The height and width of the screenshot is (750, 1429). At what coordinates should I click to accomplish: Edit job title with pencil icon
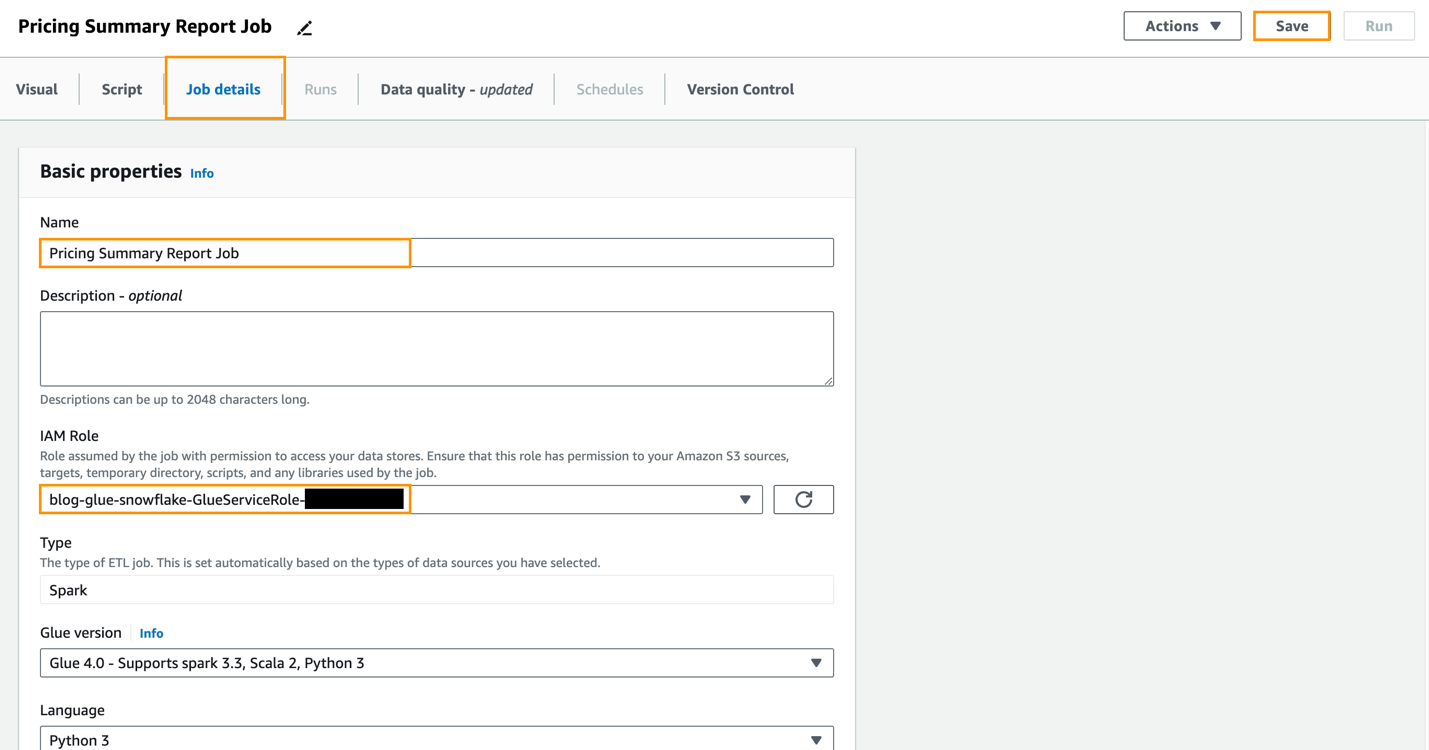[x=305, y=28]
